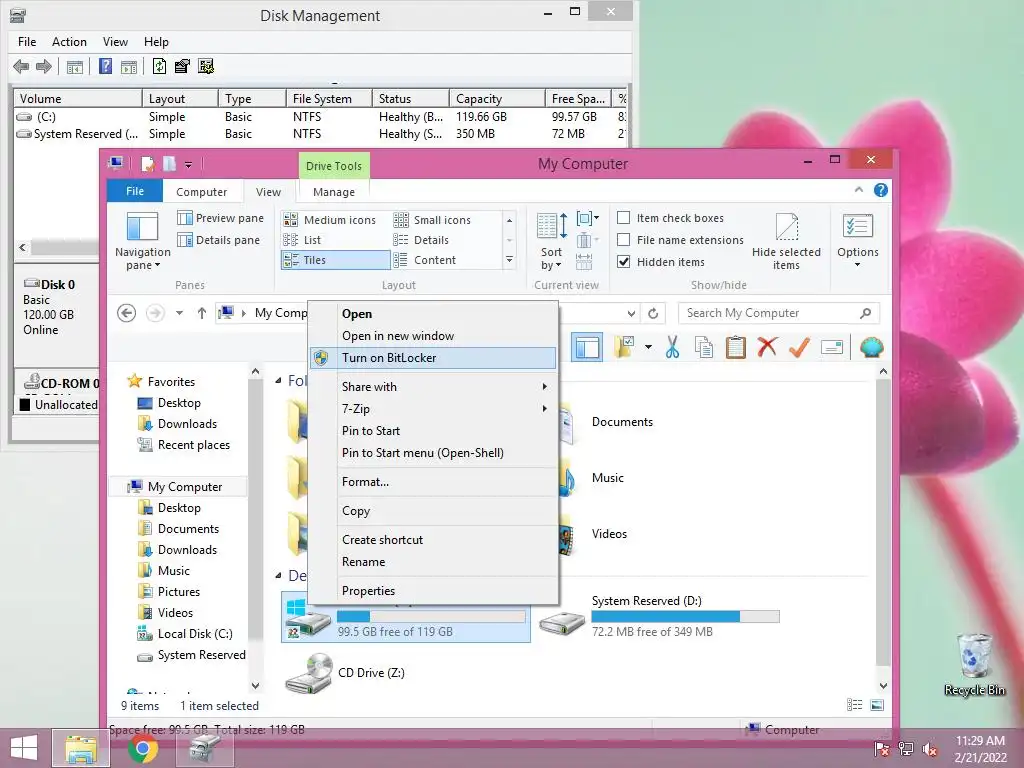Choose Properties in the context menu
The image size is (1024, 768).
[434, 590]
